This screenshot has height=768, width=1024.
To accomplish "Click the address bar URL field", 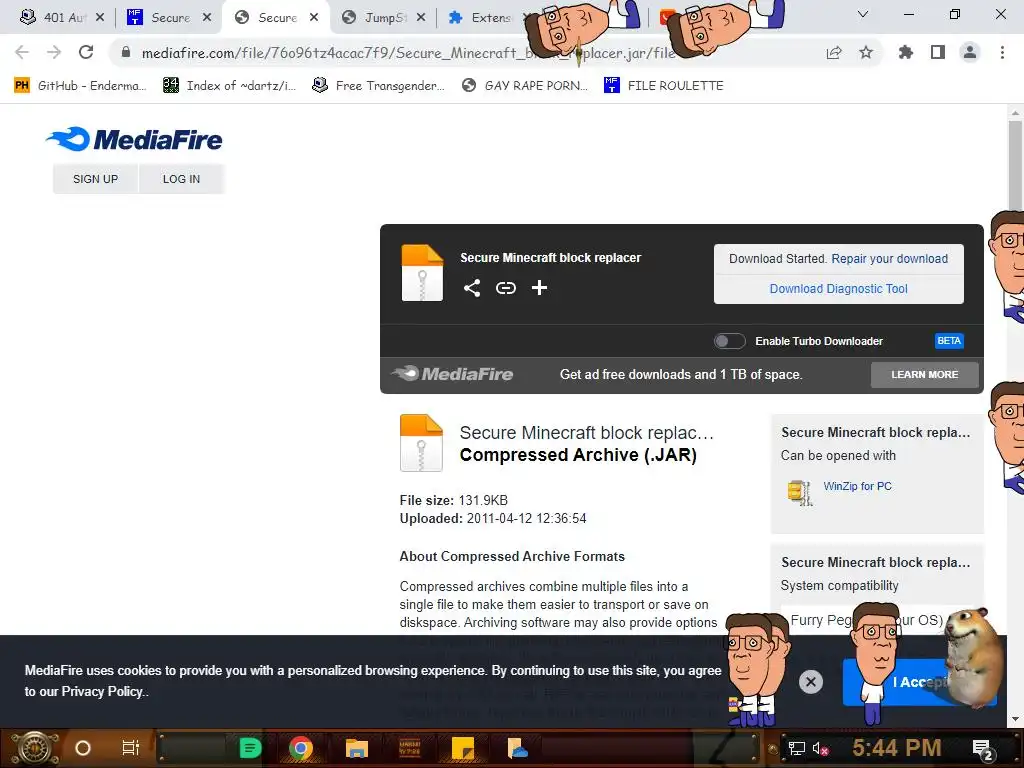I will pyautogui.click(x=408, y=52).
